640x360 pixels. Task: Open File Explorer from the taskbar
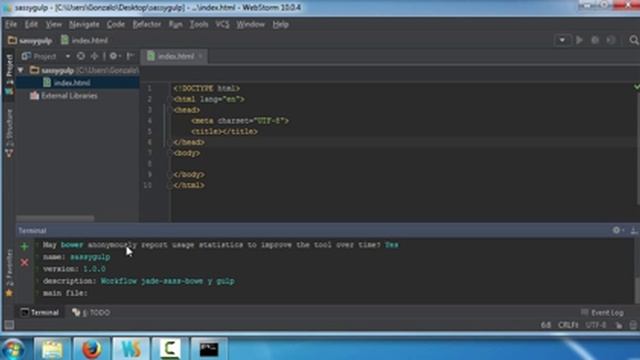52,349
